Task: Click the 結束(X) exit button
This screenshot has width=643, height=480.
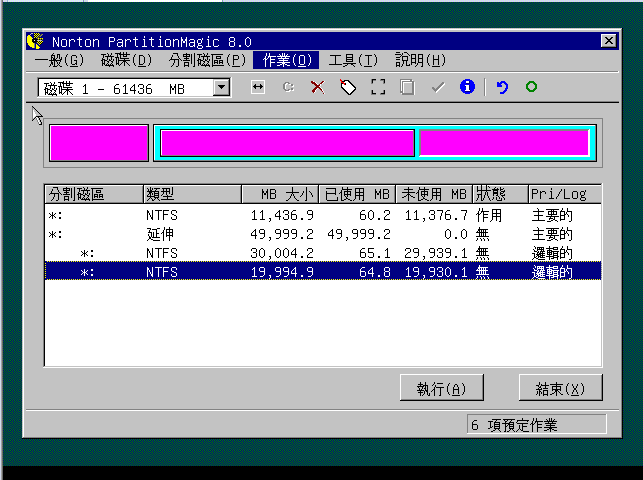Action: click(x=560, y=388)
